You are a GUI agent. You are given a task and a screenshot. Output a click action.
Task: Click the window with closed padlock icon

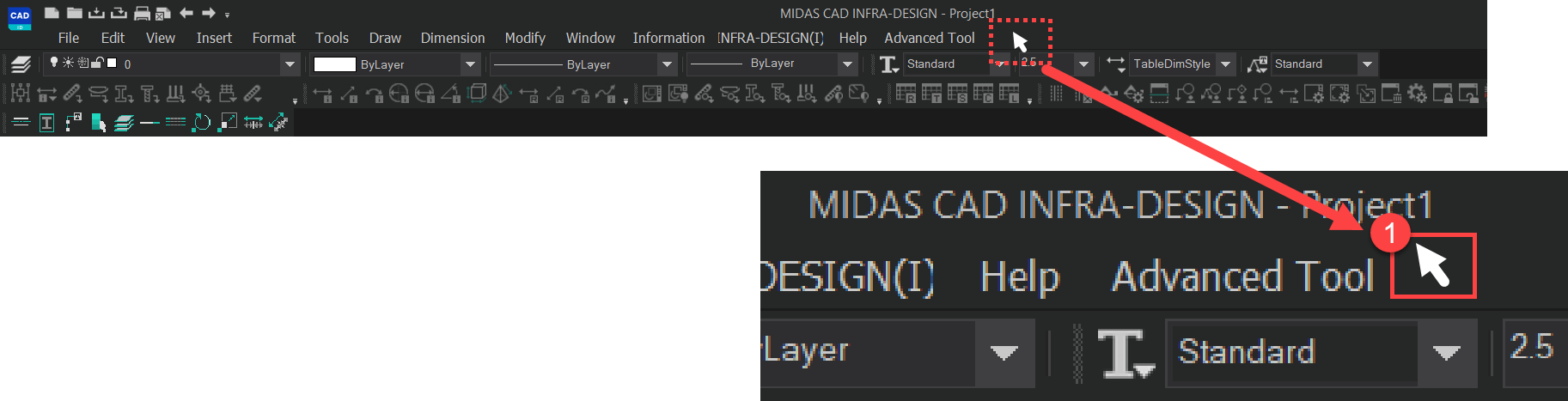pos(1443,94)
